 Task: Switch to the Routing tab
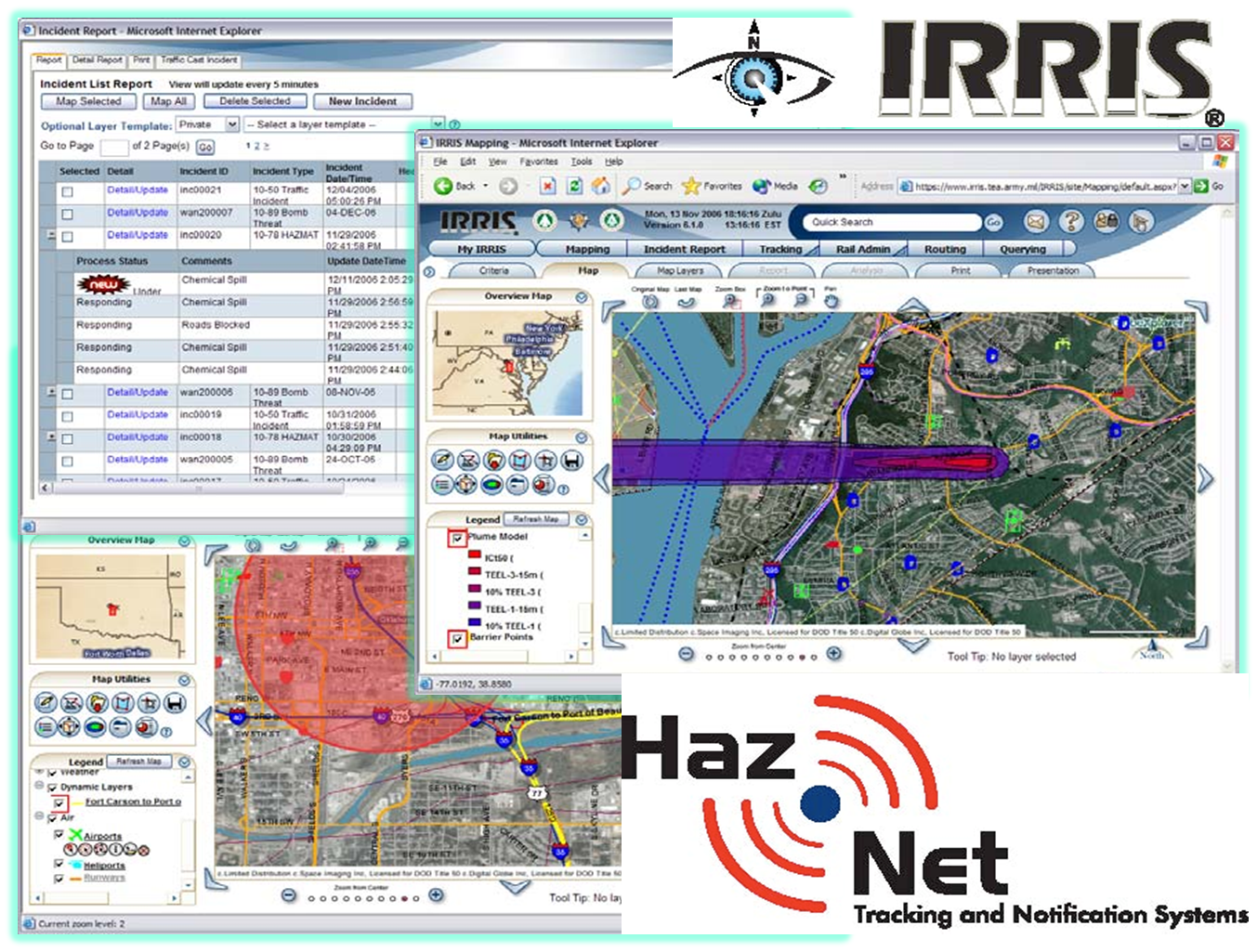(x=945, y=249)
